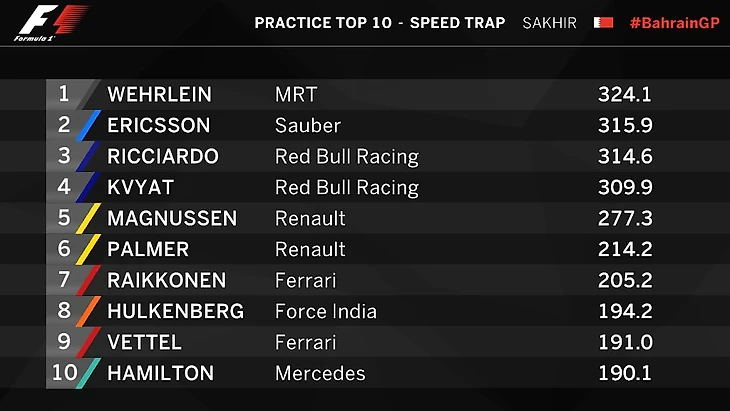Click Ericsson's blue team color stripe

[x=90, y=126]
